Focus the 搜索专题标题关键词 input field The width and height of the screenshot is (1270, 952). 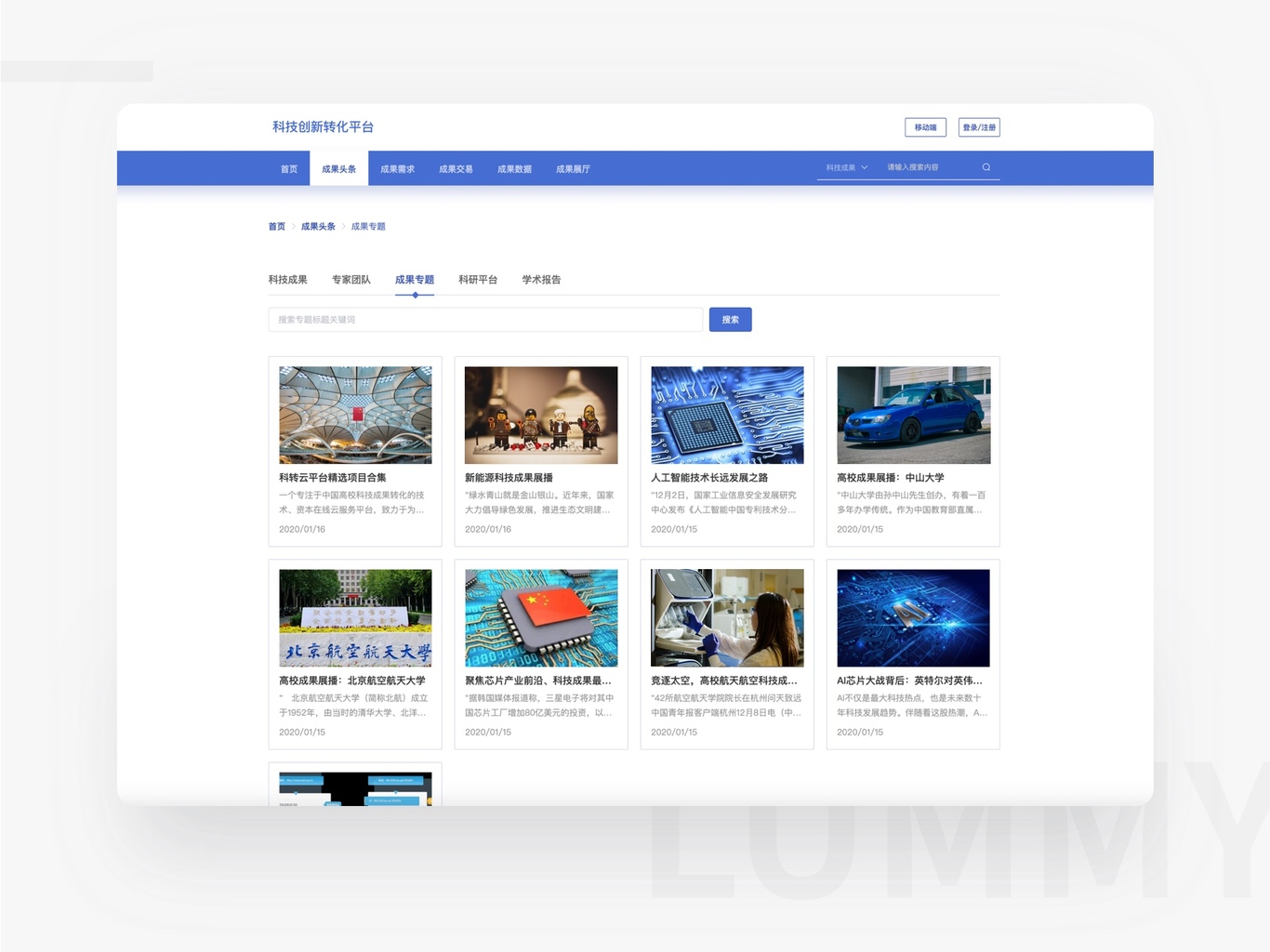[x=485, y=320]
